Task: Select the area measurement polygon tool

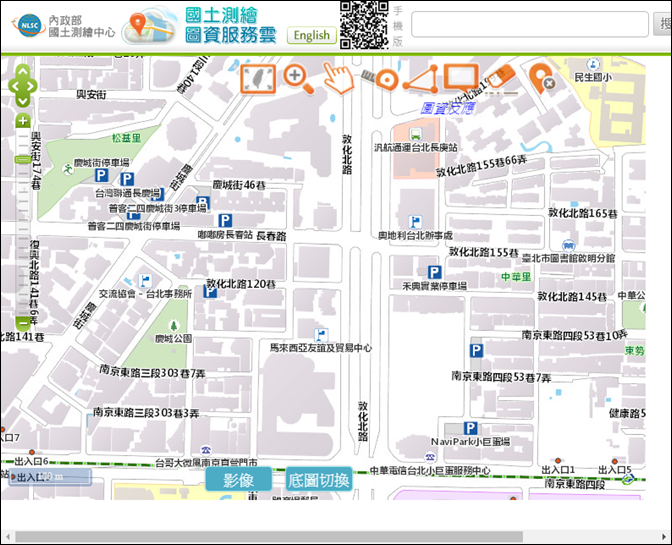Action: tap(421, 79)
